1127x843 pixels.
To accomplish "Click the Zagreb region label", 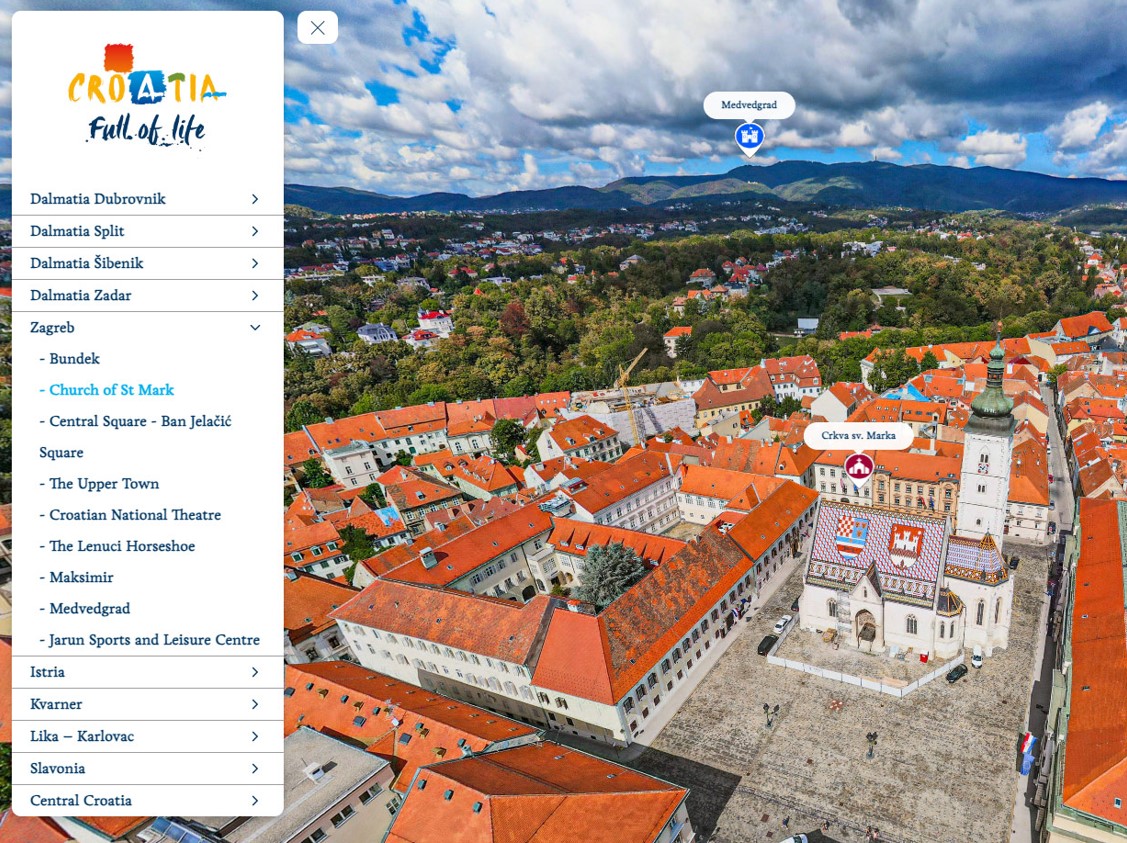I will (52, 328).
